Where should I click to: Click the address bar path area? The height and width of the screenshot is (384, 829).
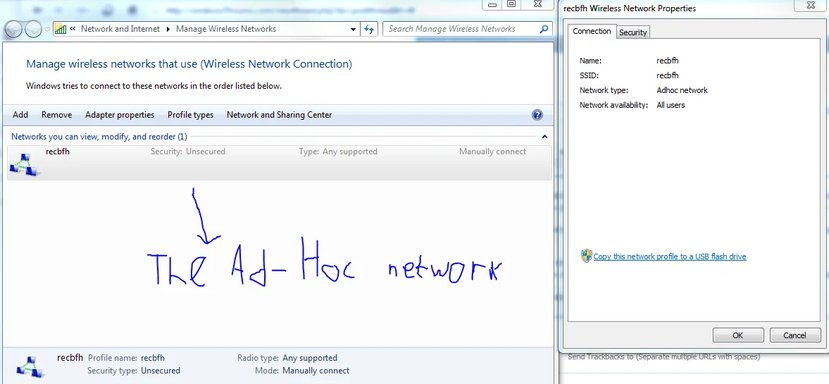(206, 29)
